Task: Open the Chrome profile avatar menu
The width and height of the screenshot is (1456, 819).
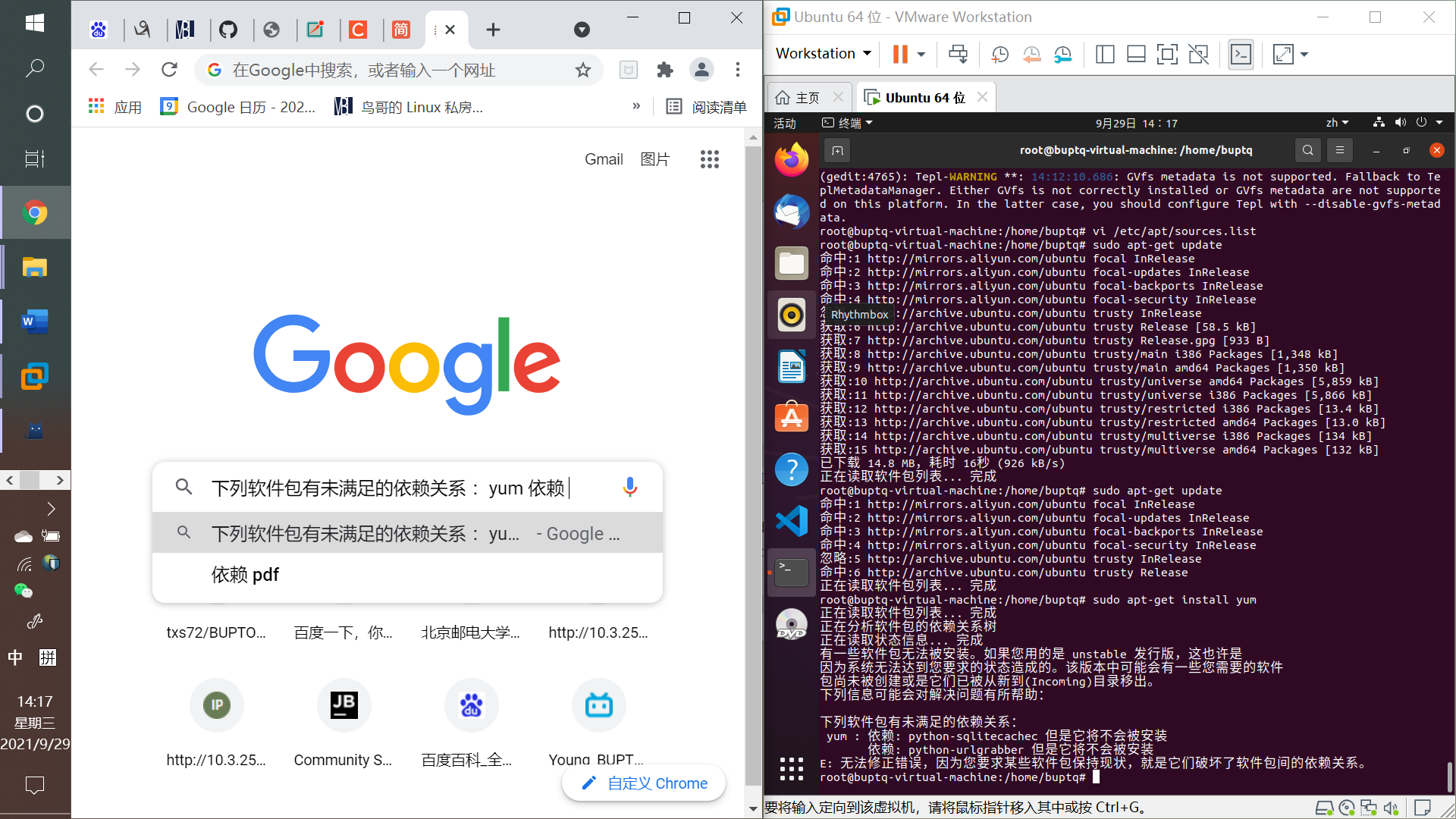Action: click(x=701, y=70)
